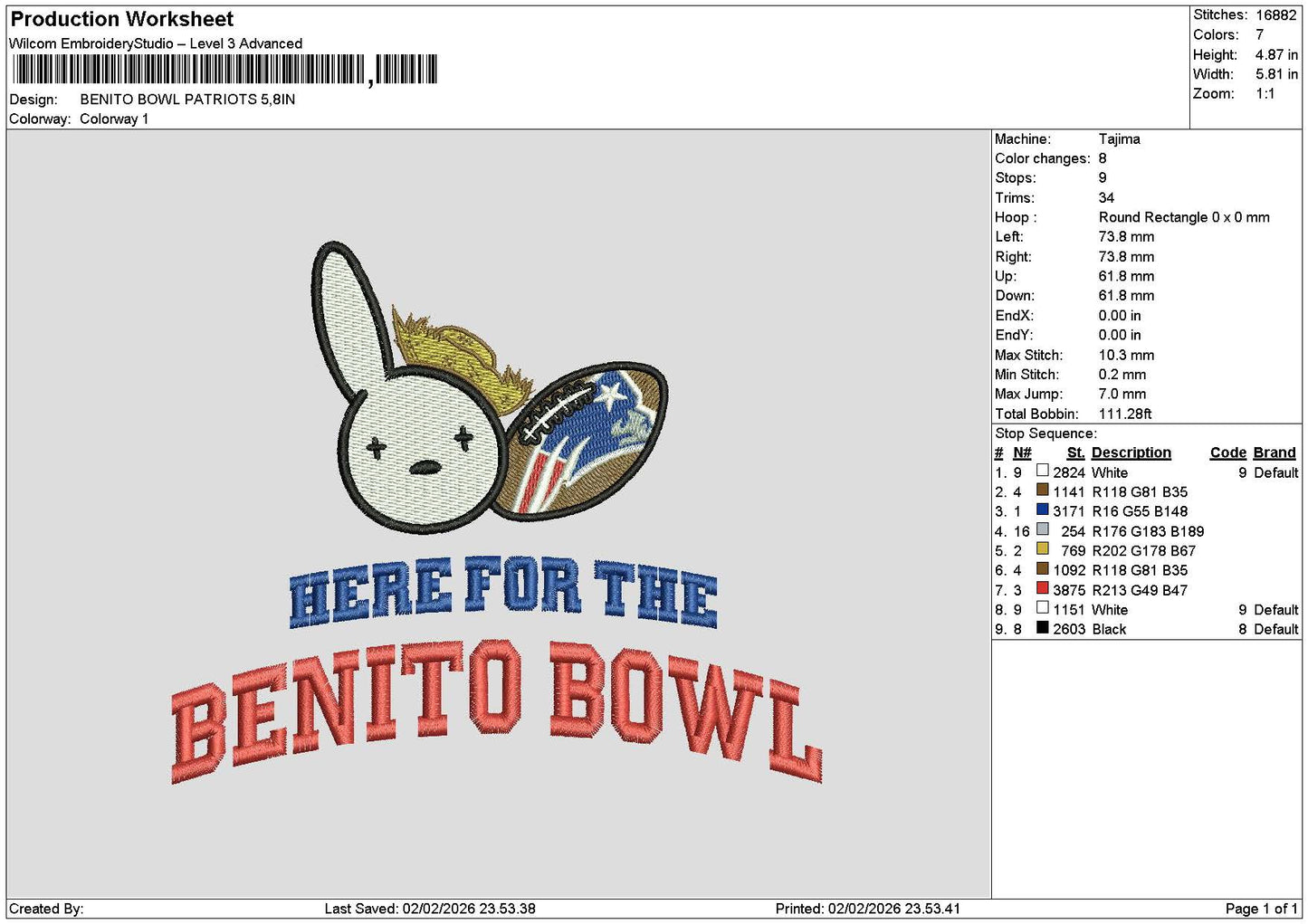This screenshot has width=1308, height=924.
Task: Click the 'Page 1 of 1' indicator
Action: coord(1262,909)
